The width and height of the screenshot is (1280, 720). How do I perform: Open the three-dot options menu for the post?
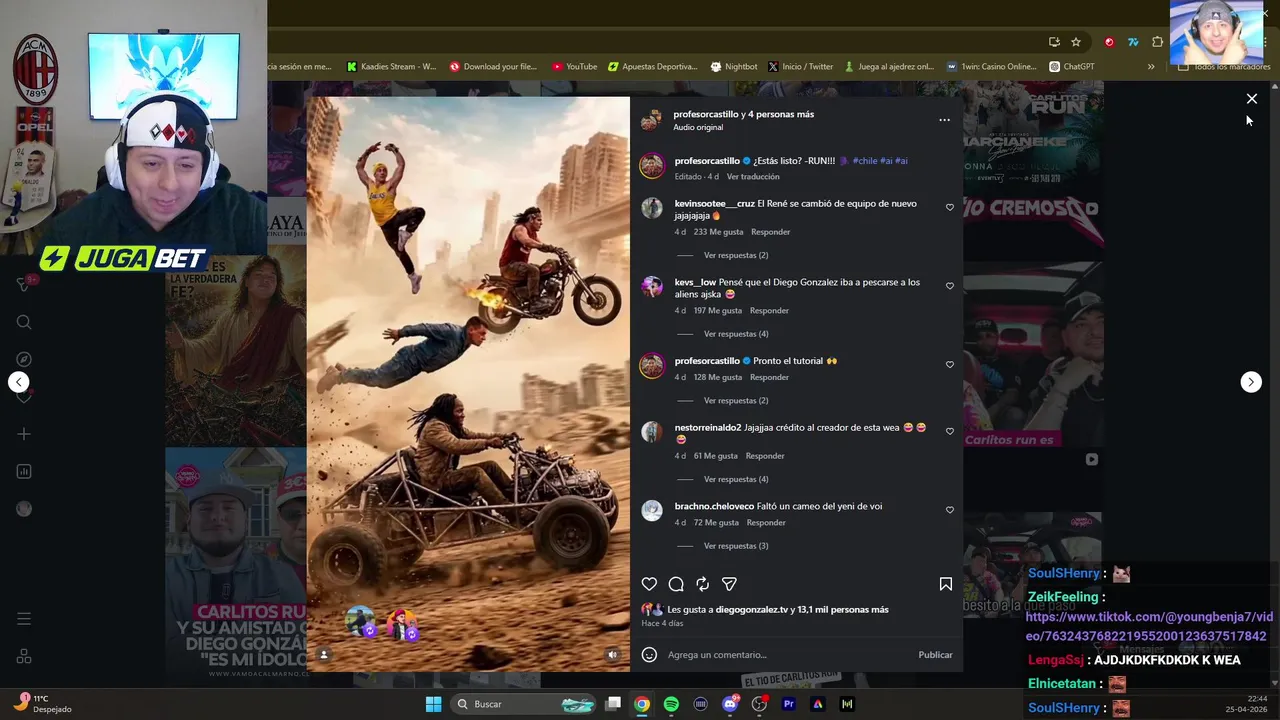944,120
